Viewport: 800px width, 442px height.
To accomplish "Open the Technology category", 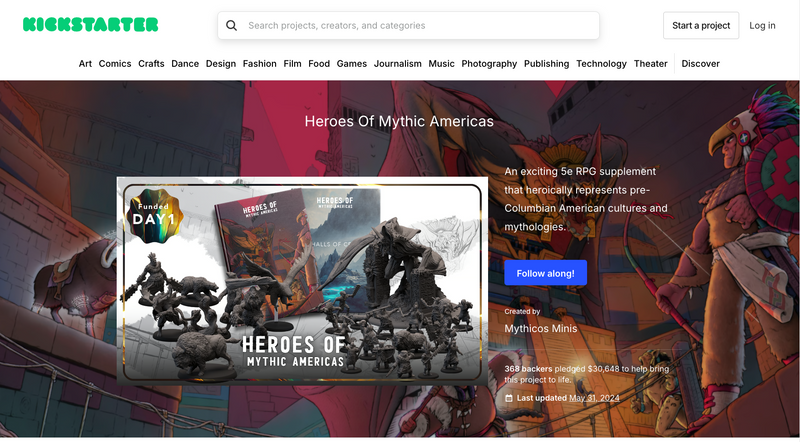I will point(602,64).
